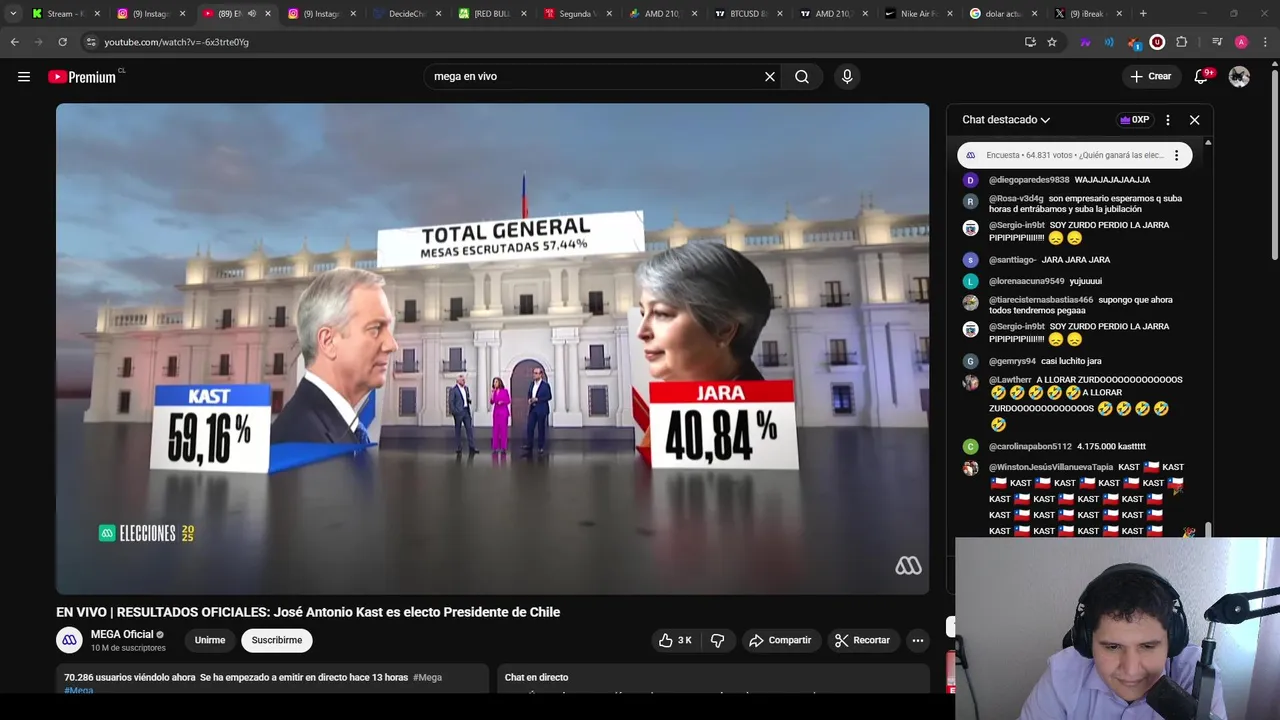Click the Recortar button
The width and height of the screenshot is (1280, 720).
(862, 640)
